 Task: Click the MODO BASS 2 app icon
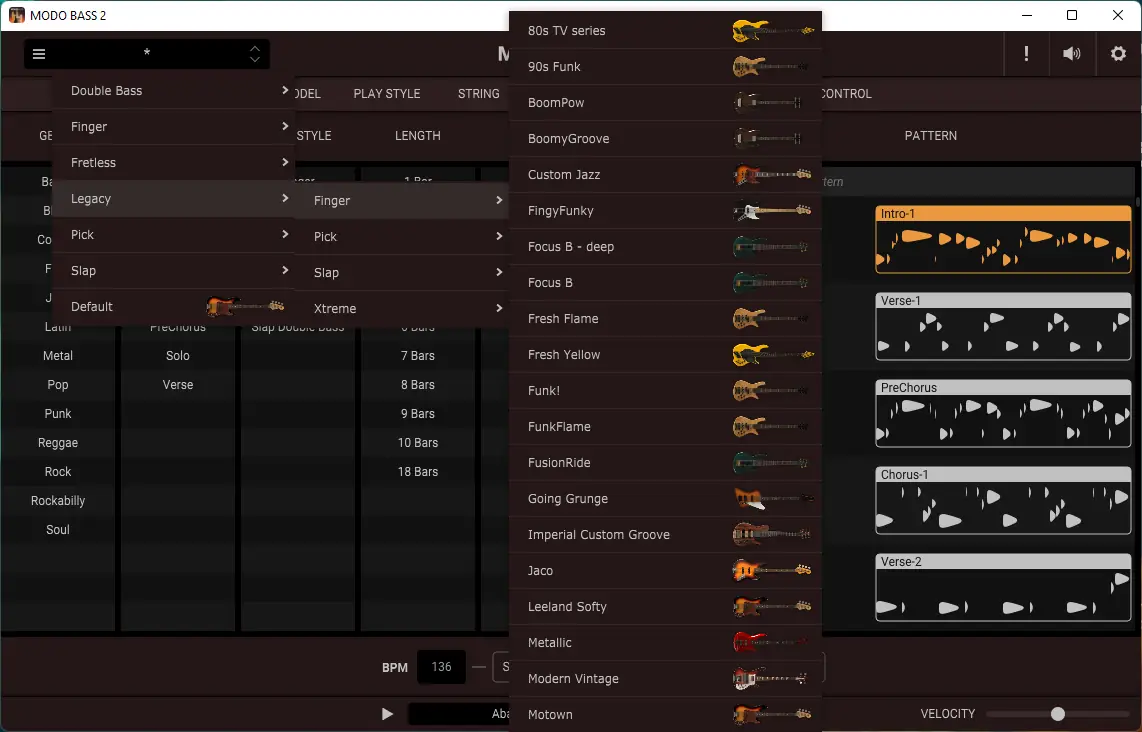16,15
